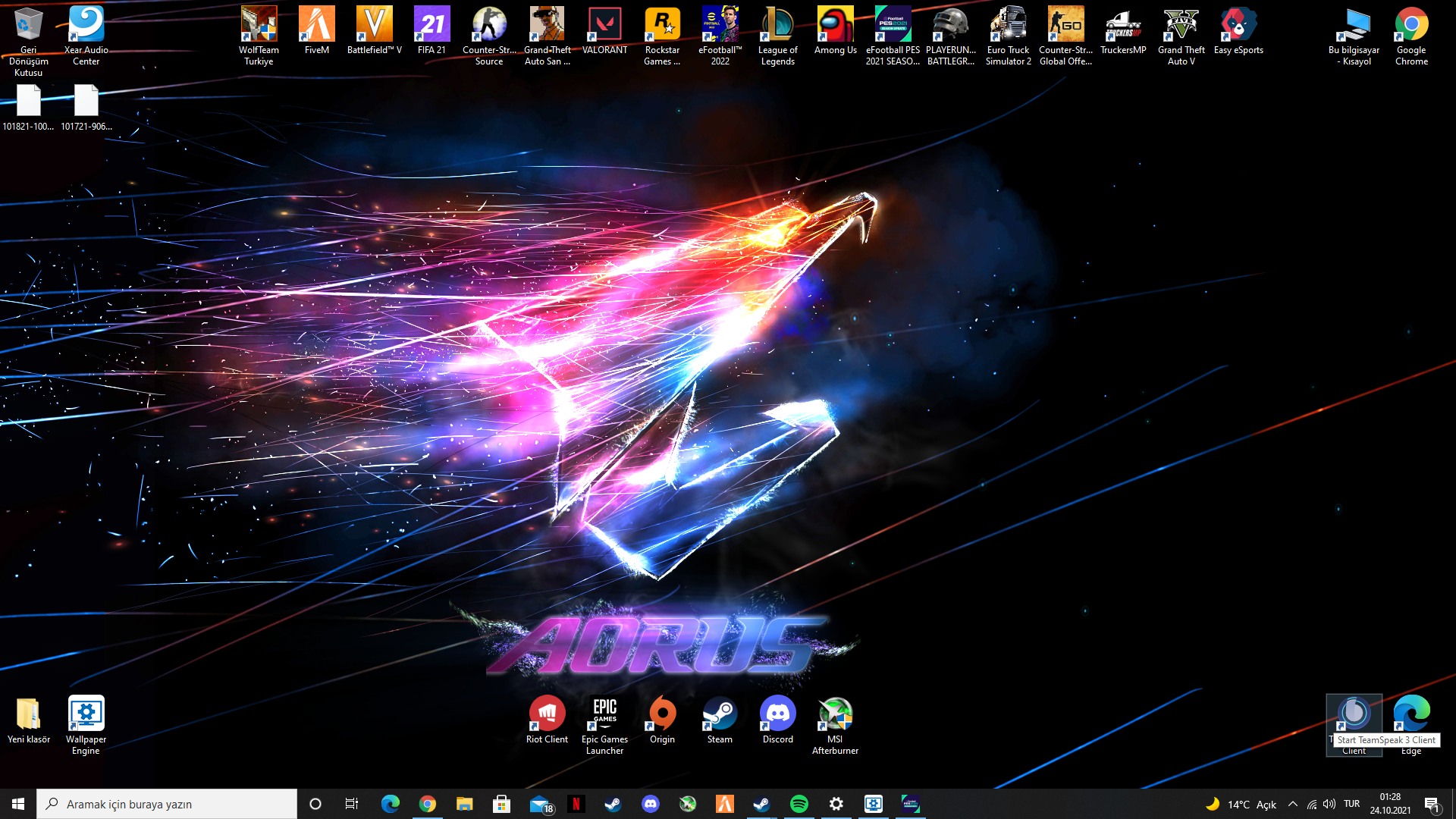Select the Wallpaper Engine desktop shortcut
The image size is (1456, 819).
click(x=86, y=725)
